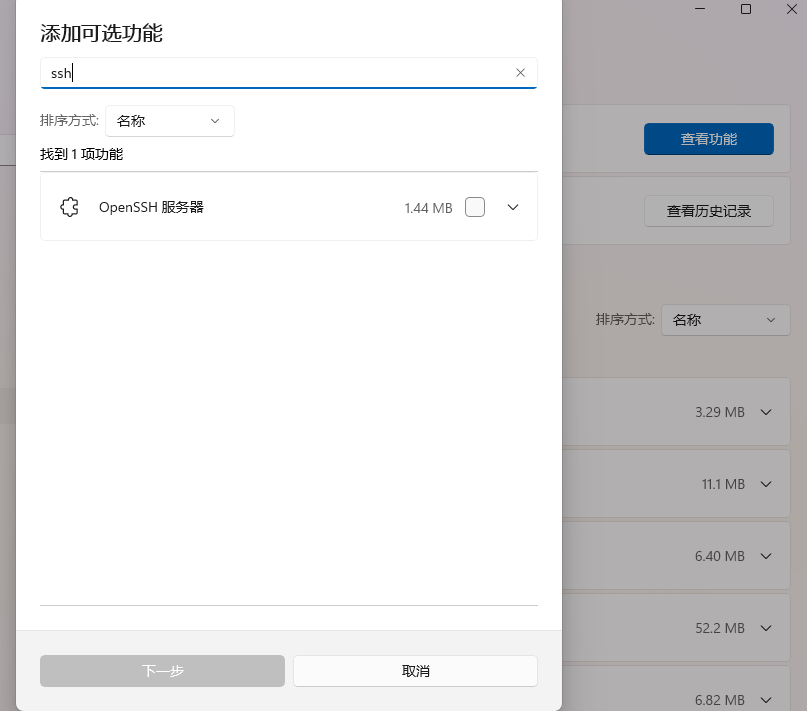Expand the 6.40 MB feature row
This screenshot has width=807, height=711.
766,556
